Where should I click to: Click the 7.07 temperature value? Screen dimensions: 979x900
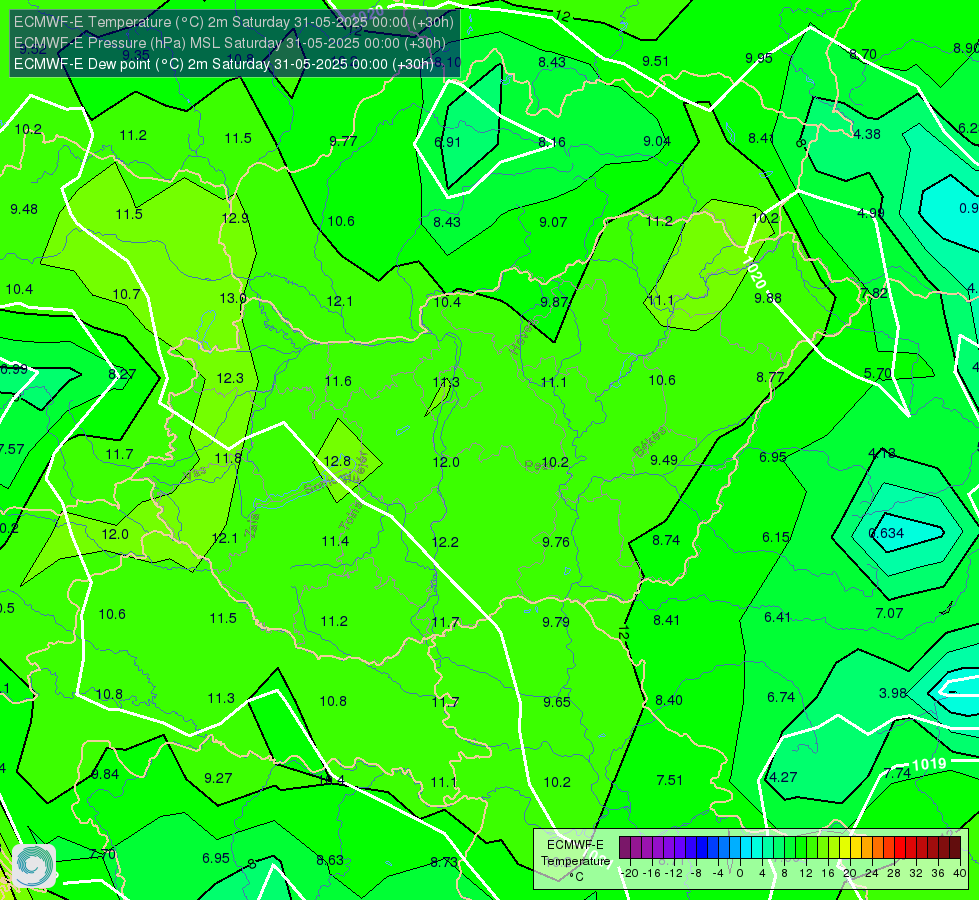click(889, 613)
